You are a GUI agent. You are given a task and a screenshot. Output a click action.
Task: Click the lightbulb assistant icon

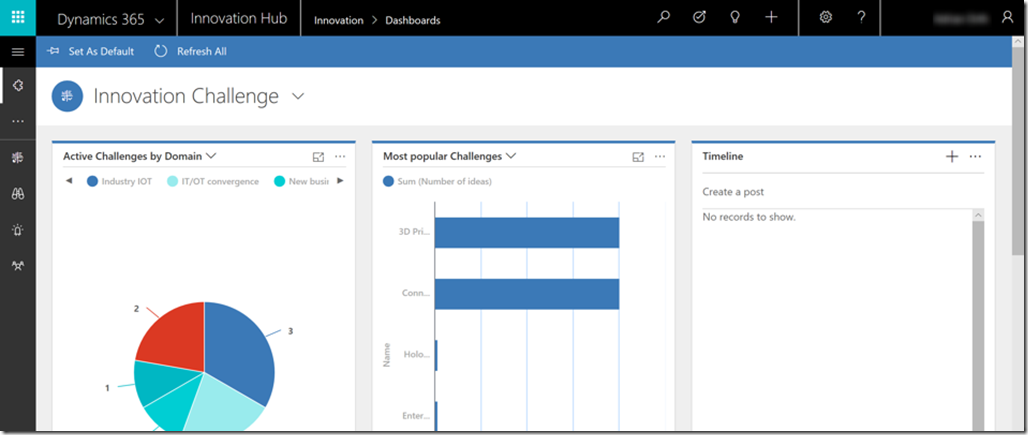tap(735, 18)
